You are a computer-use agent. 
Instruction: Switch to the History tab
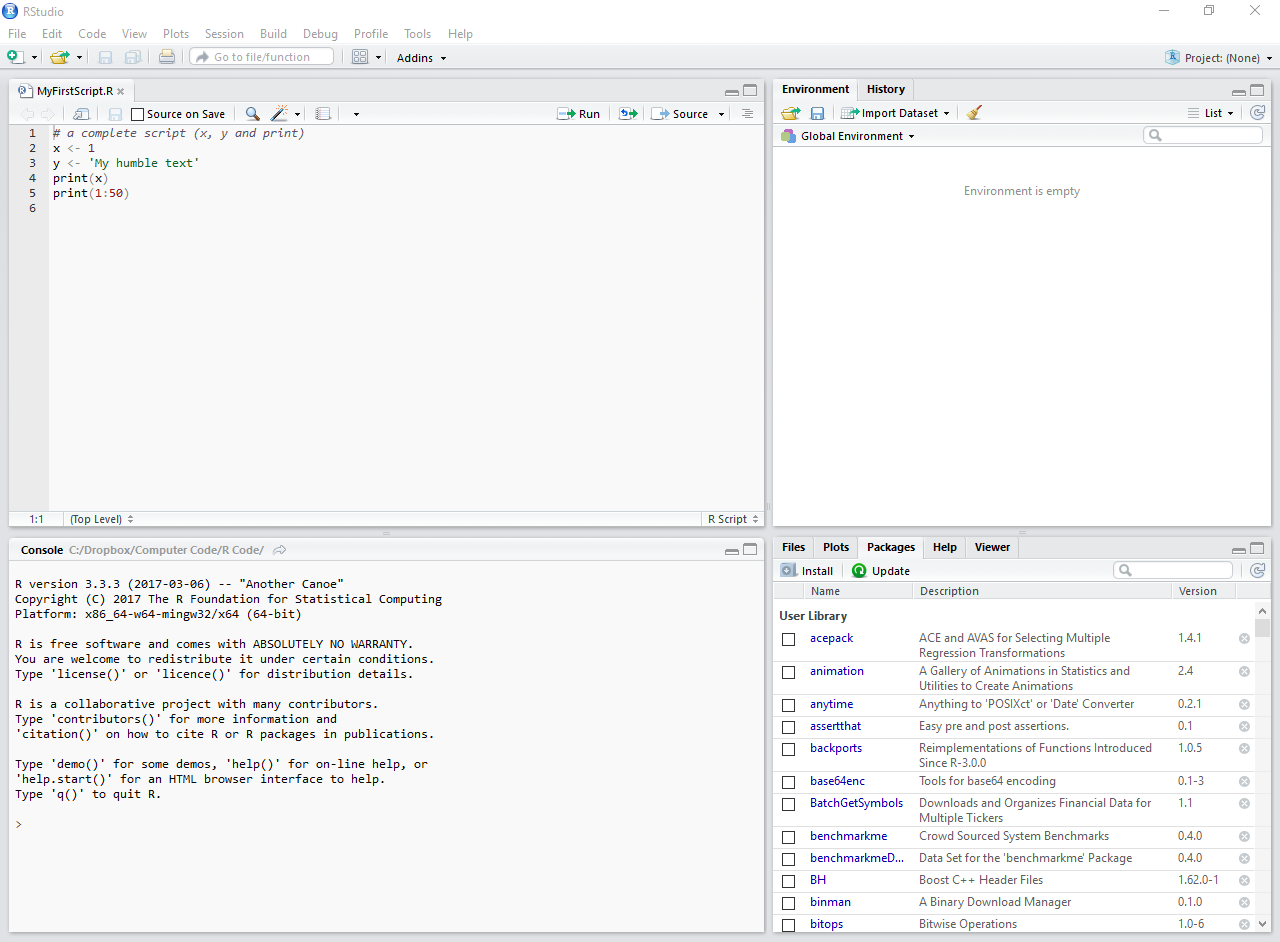click(885, 89)
